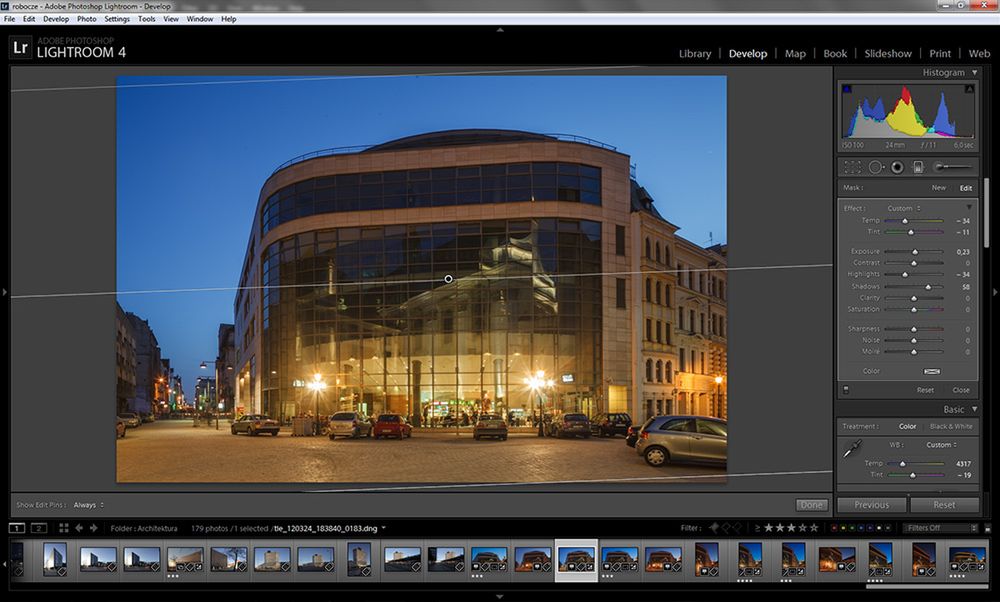
Task: Open the Photo menu
Action: pos(87,19)
